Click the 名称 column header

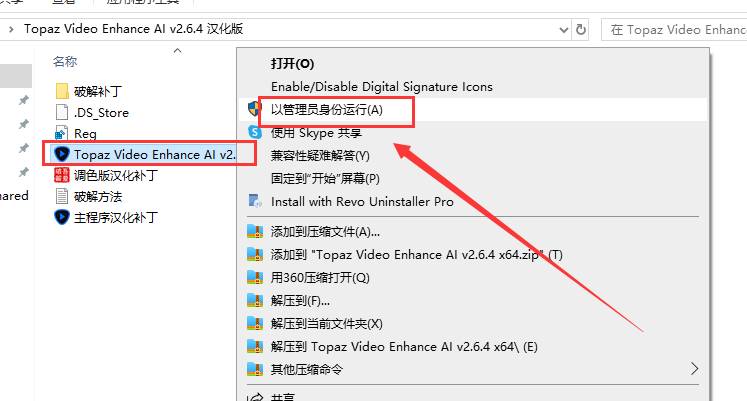point(66,61)
